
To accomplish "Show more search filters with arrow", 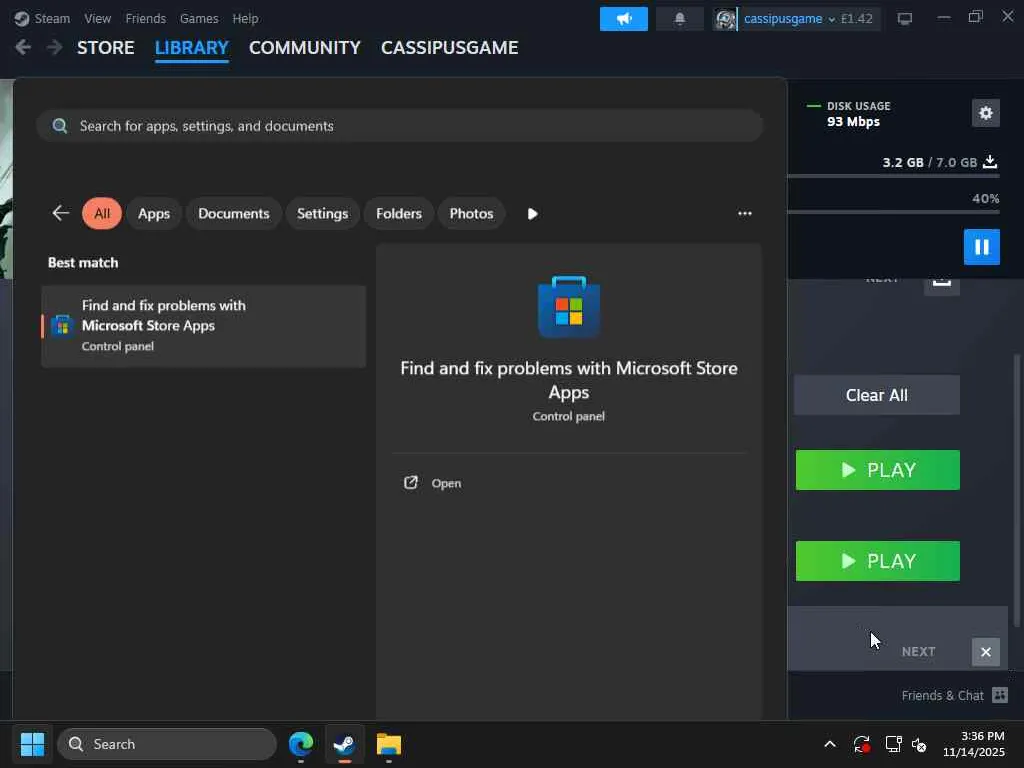I will point(532,214).
